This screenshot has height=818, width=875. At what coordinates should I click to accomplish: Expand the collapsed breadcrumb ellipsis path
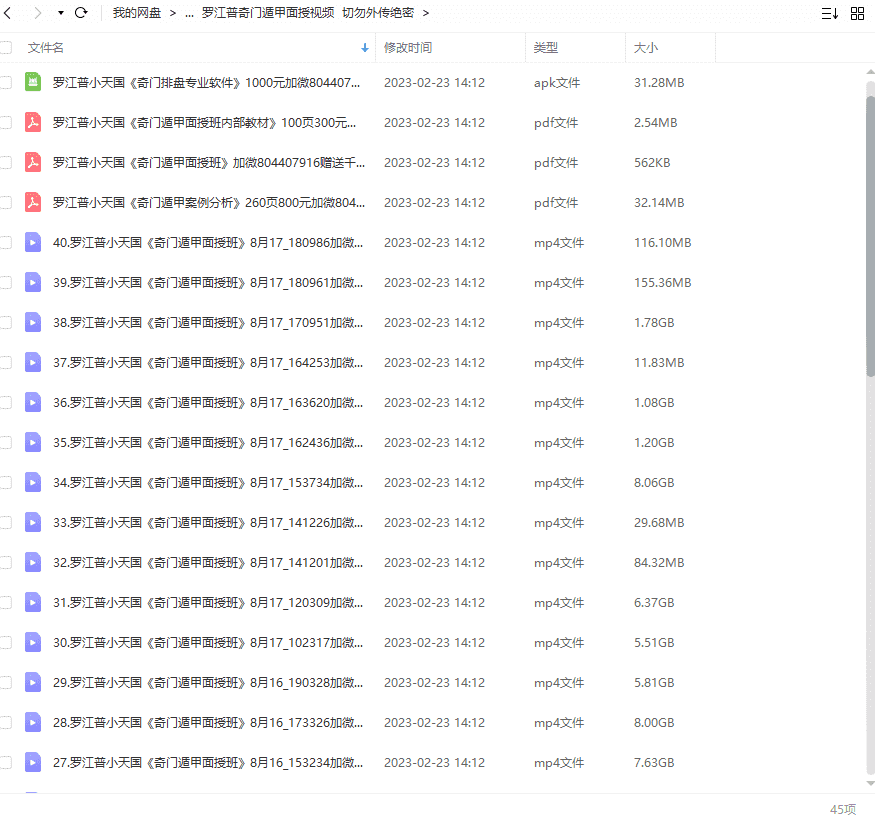click(x=189, y=13)
